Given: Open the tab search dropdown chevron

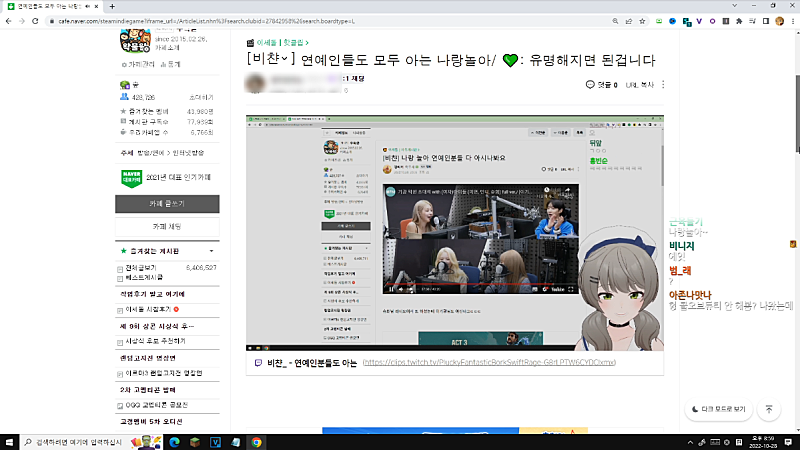Looking at the screenshot, I should point(735,6).
